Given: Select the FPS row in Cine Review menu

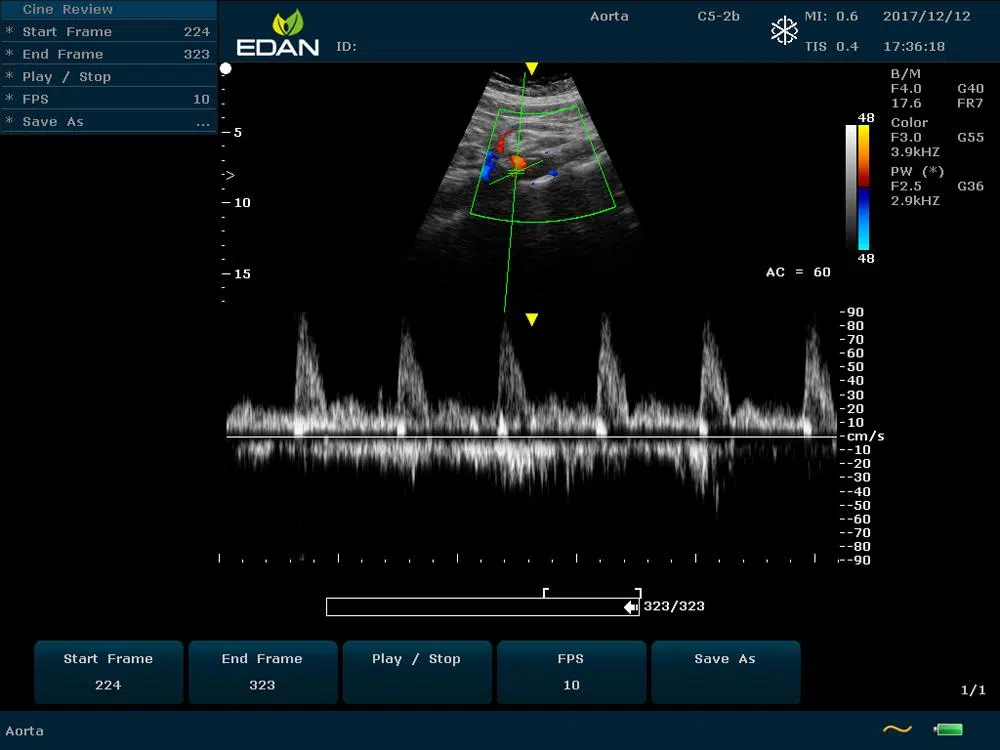Looking at the screenshot, I should click(108, 99).
